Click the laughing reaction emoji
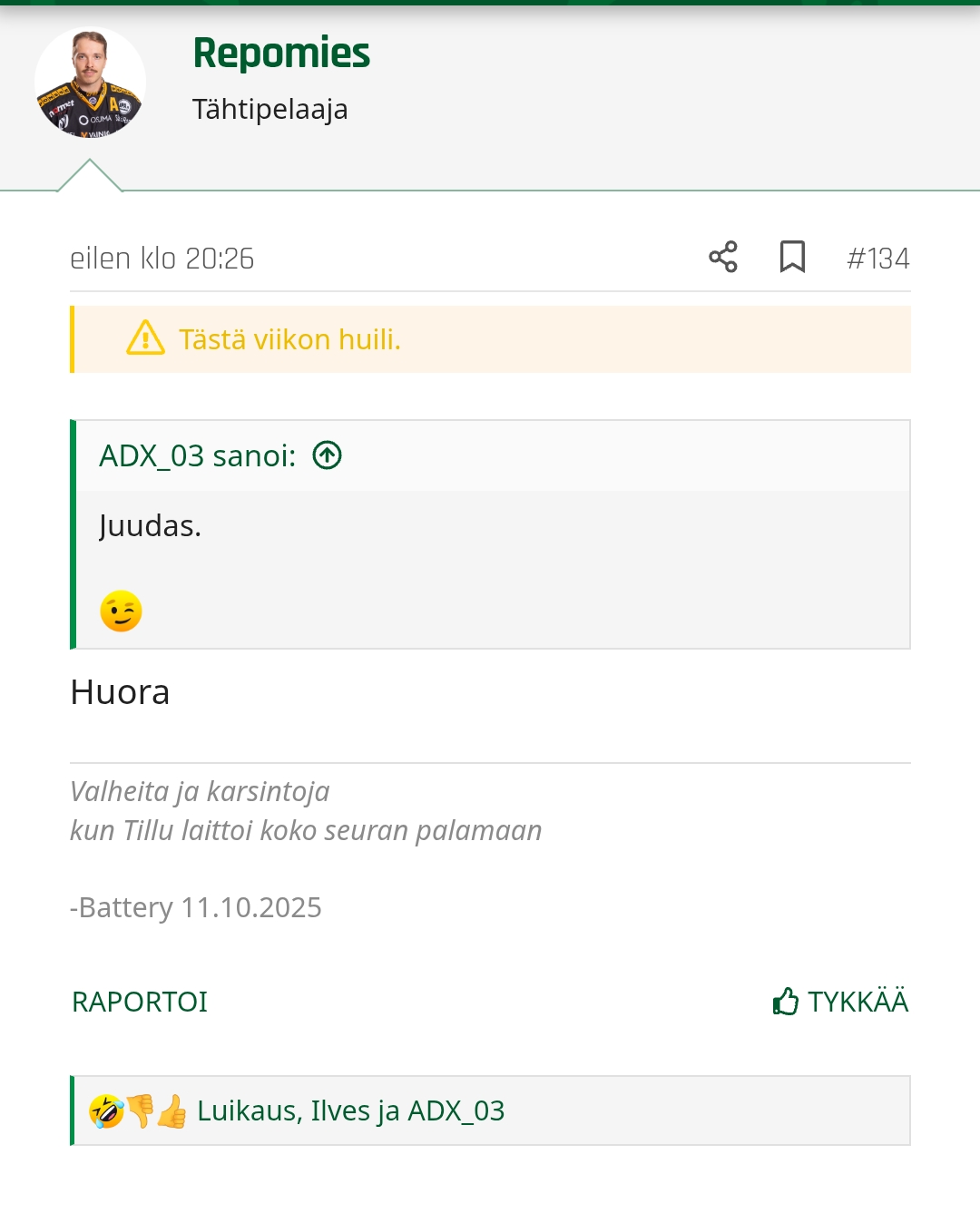 pyautogui.click(x=106, y=1110)
